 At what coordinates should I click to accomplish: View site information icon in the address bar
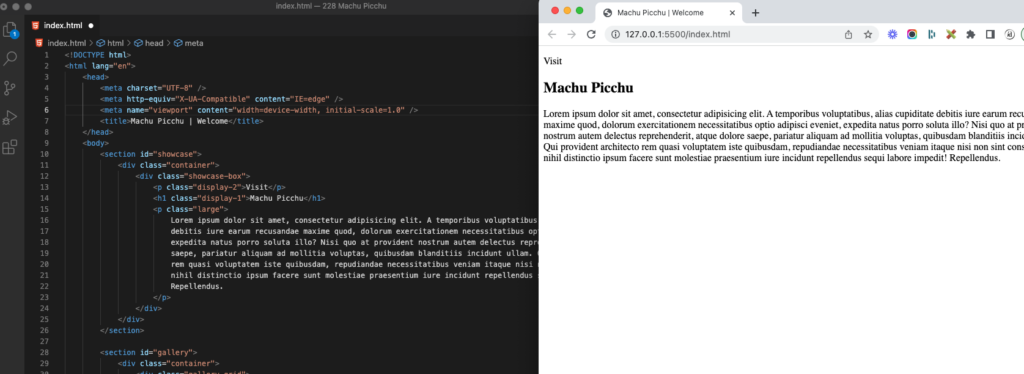coord(615,35)
